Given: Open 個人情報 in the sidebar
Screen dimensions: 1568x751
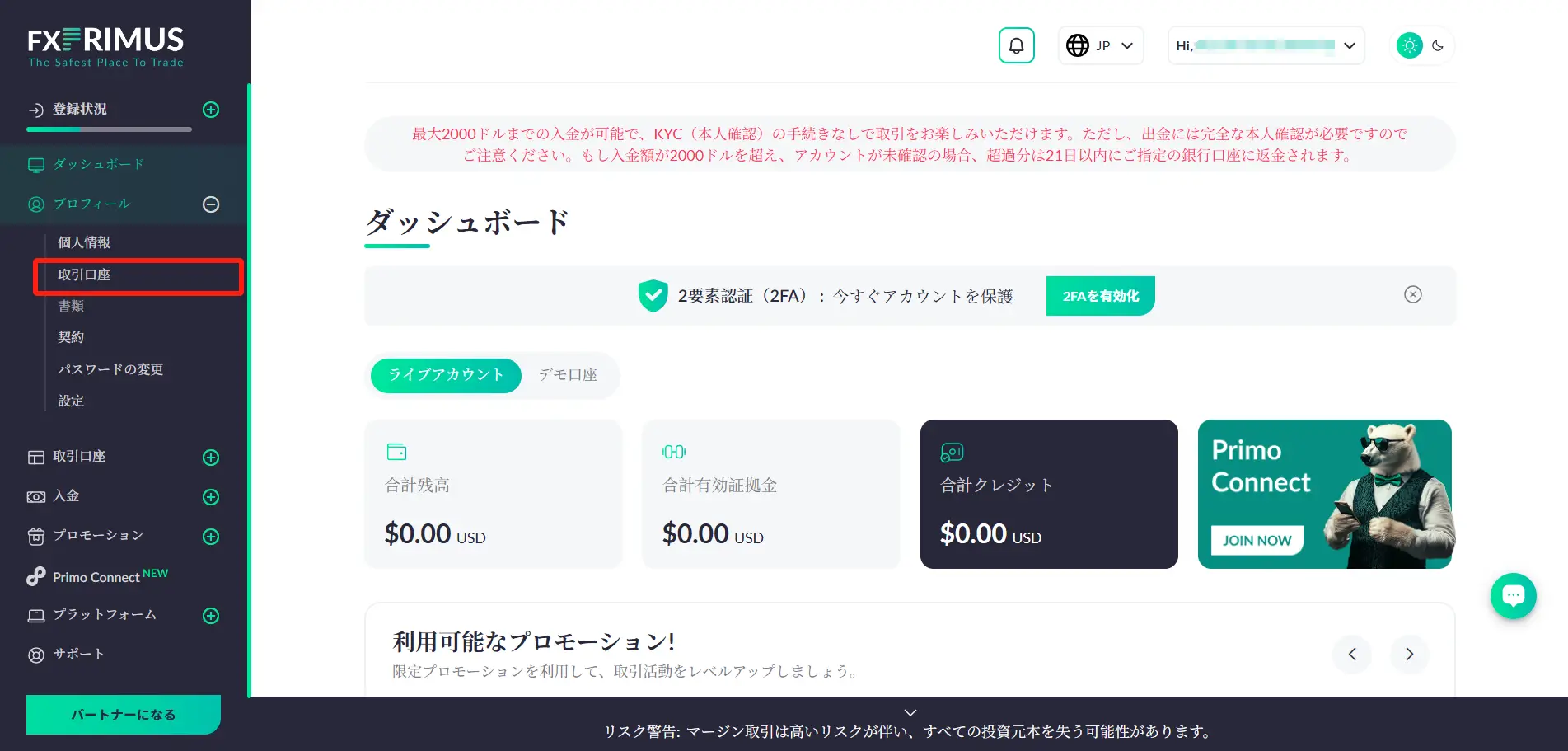Looking at the screenshot, I should [84, 242].
